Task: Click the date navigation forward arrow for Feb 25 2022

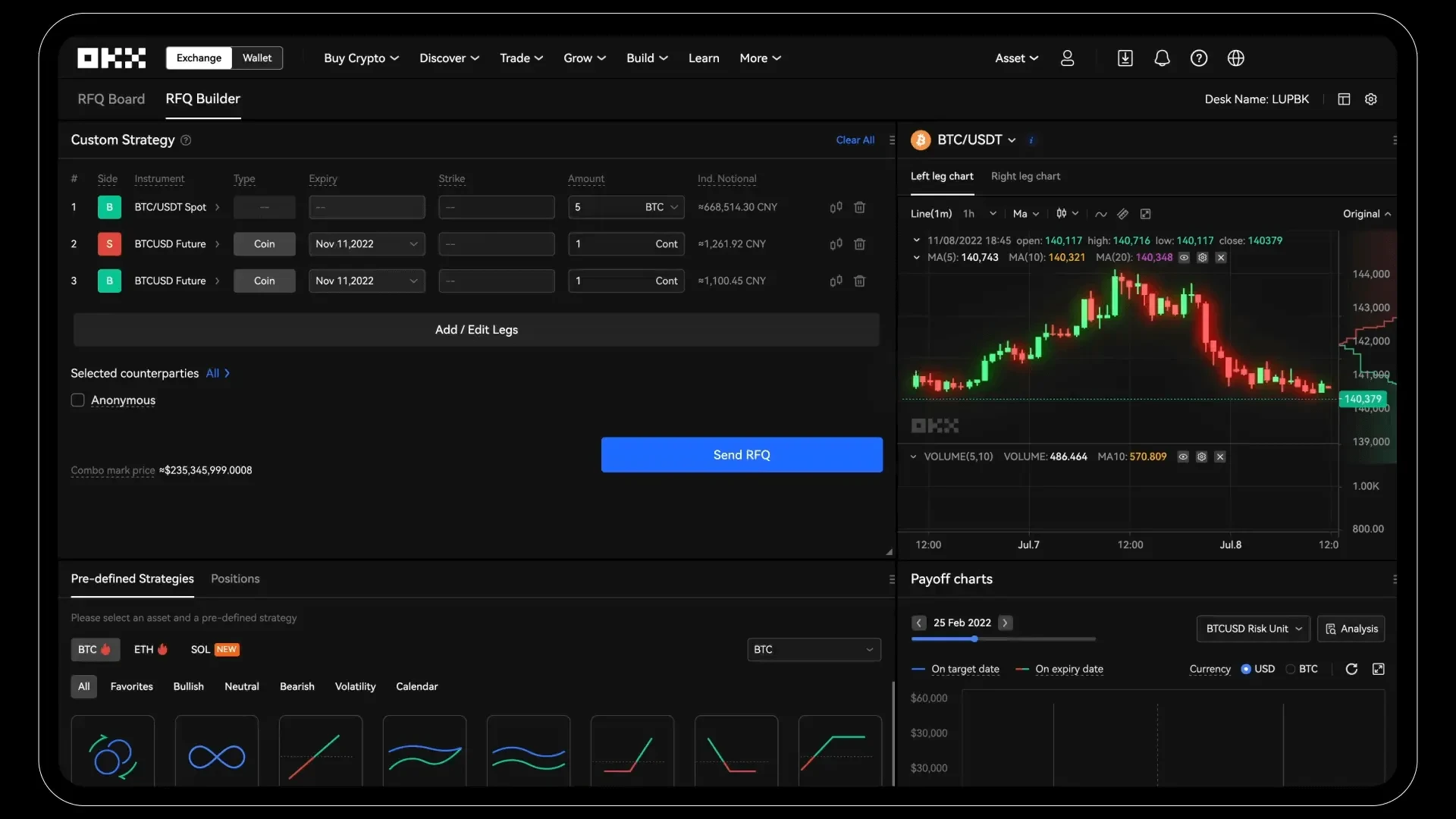Action: [x=1006, y=623]
